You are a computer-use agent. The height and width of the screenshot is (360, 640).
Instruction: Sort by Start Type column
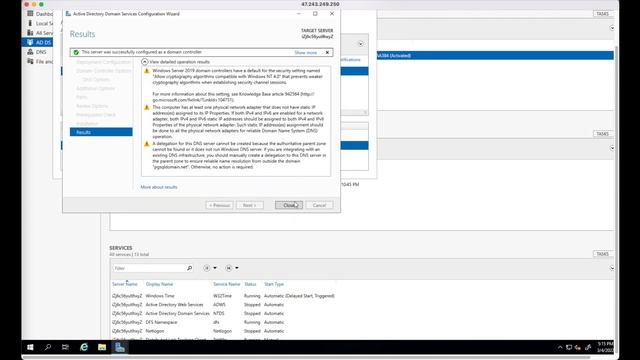tap(274, 284)
